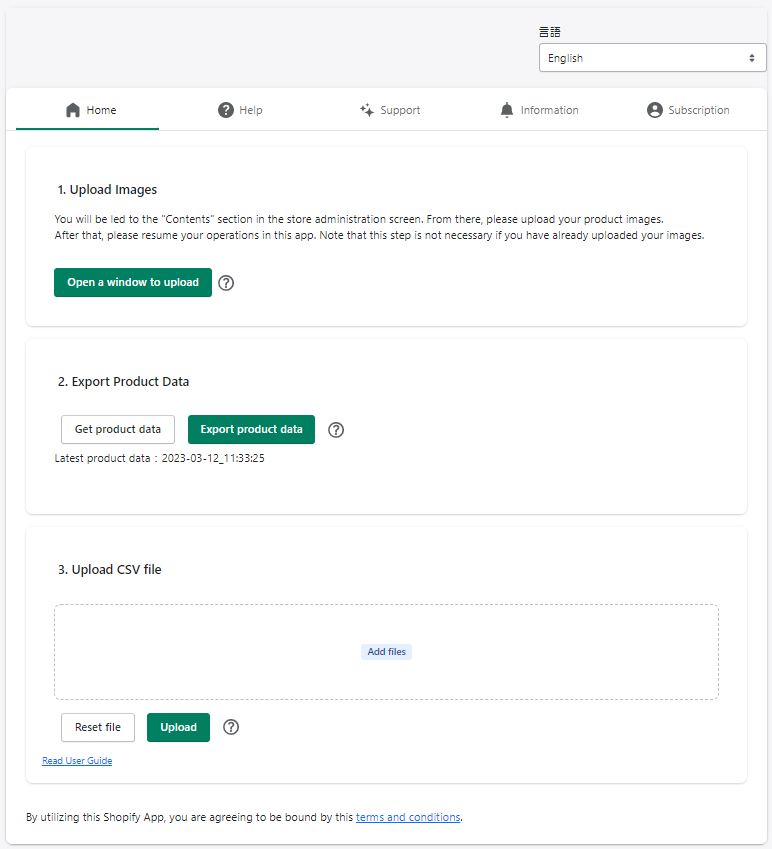The height and width of the screenshot is (849, 772).
Task: Open the Read User Guide link
Action: point(77,760)
